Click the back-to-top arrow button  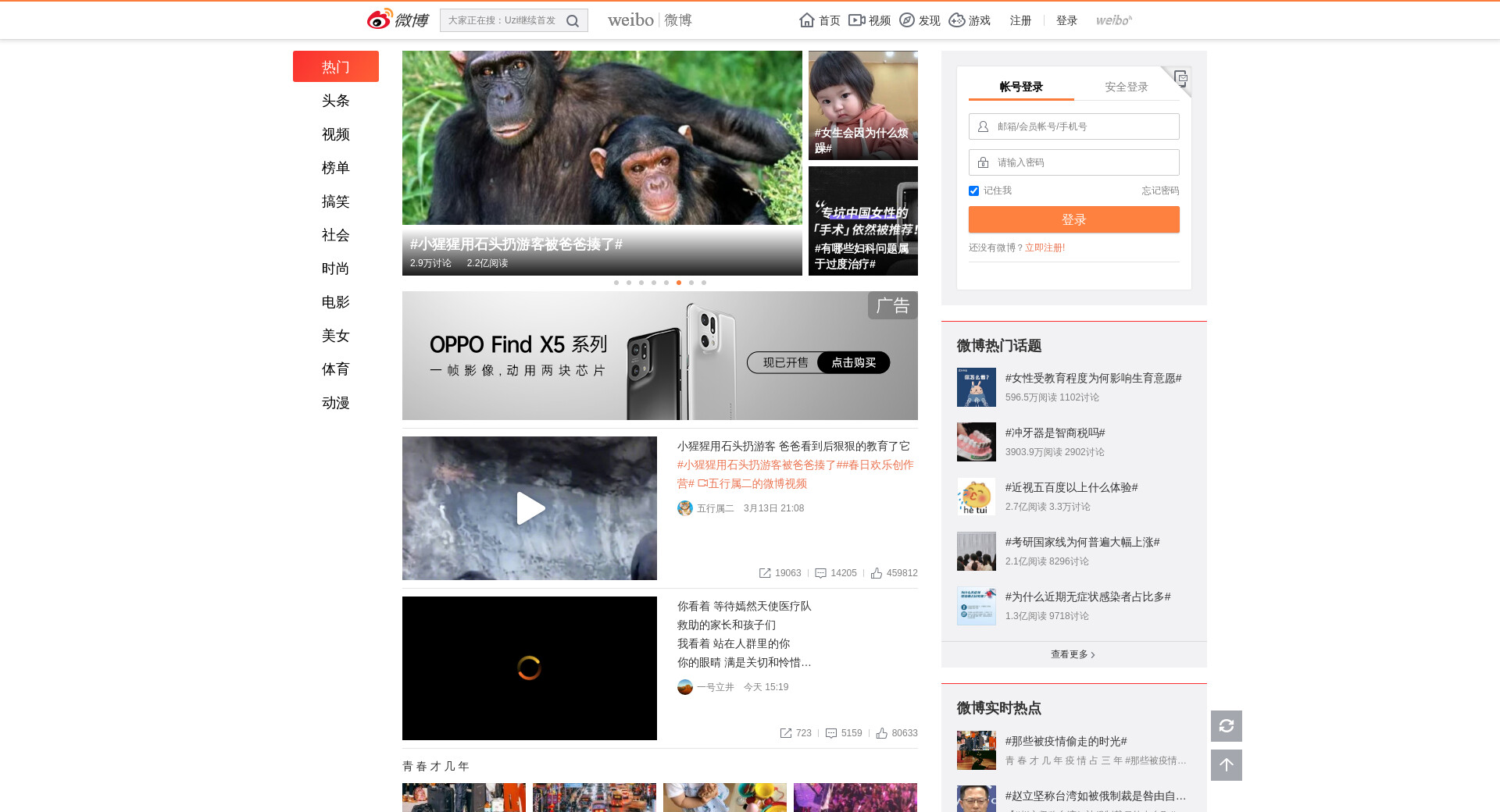click(x=1226, y=765)
